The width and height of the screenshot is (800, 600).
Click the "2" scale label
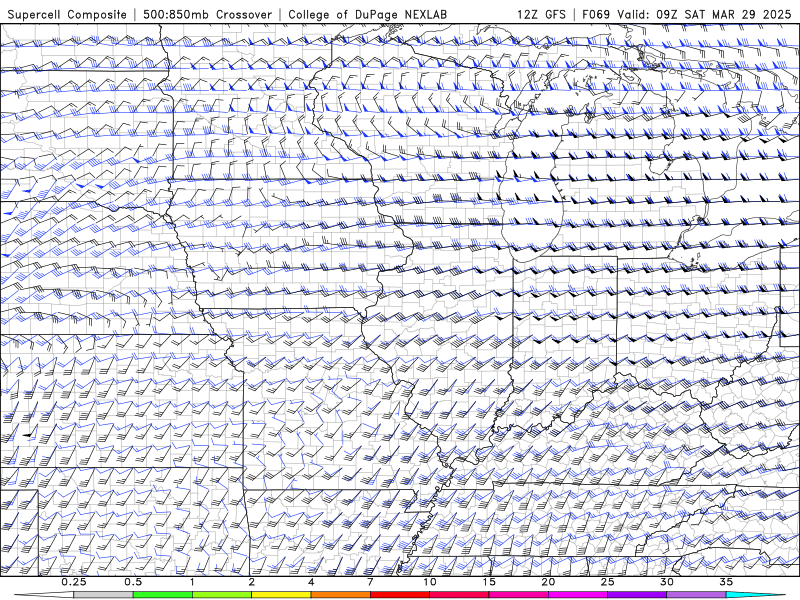252,582
